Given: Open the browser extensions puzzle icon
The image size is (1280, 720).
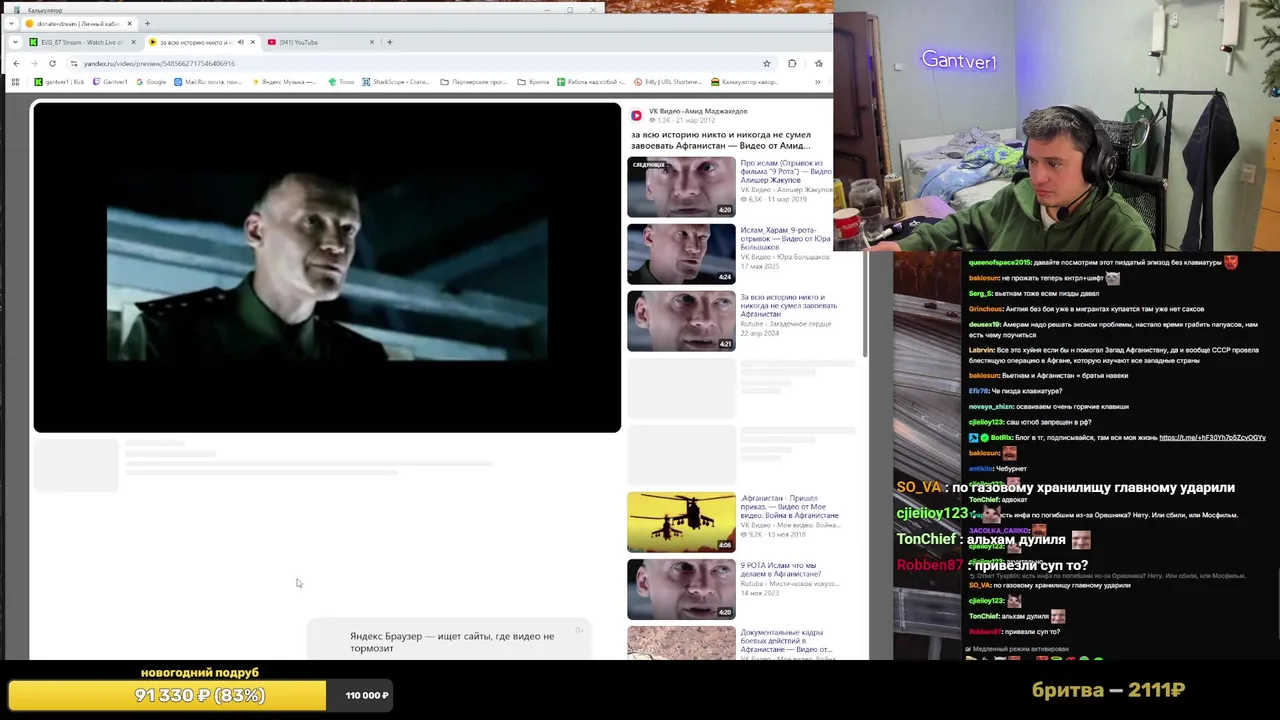Looking at the screenshot, I should click(792, 63).
